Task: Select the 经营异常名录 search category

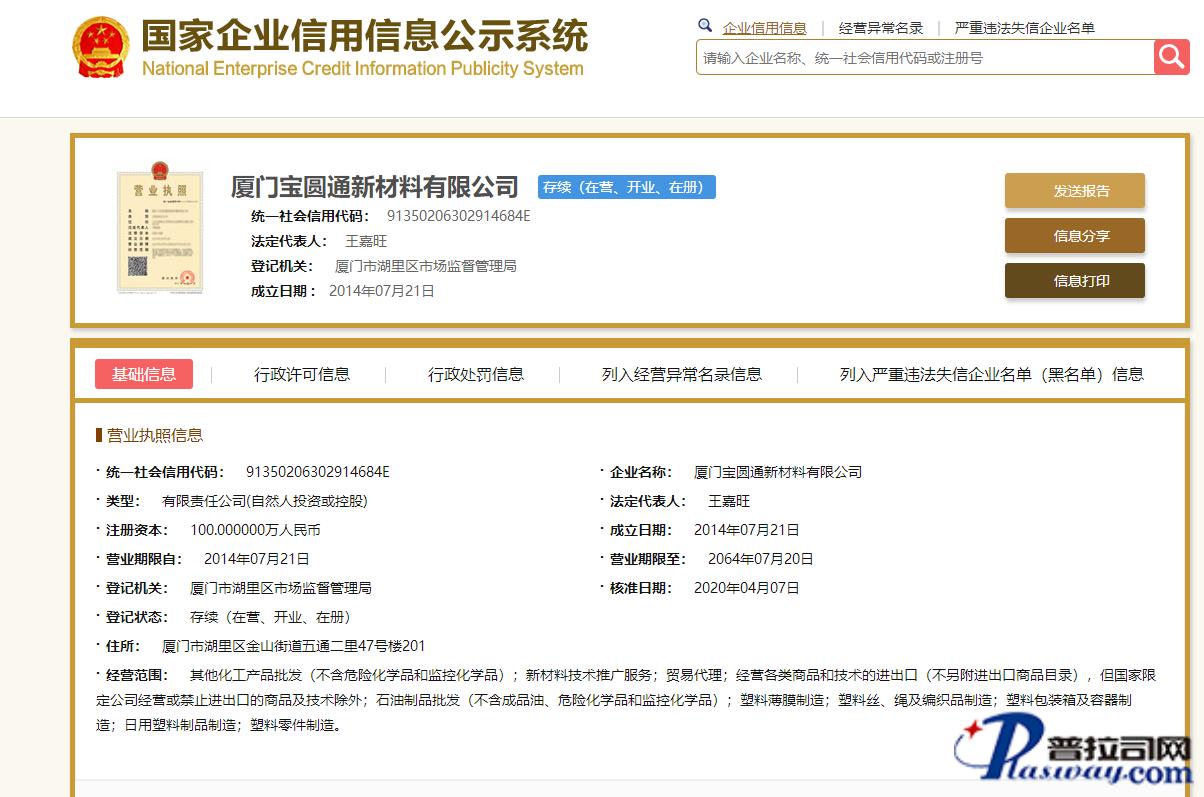Action: pos(880,28)
